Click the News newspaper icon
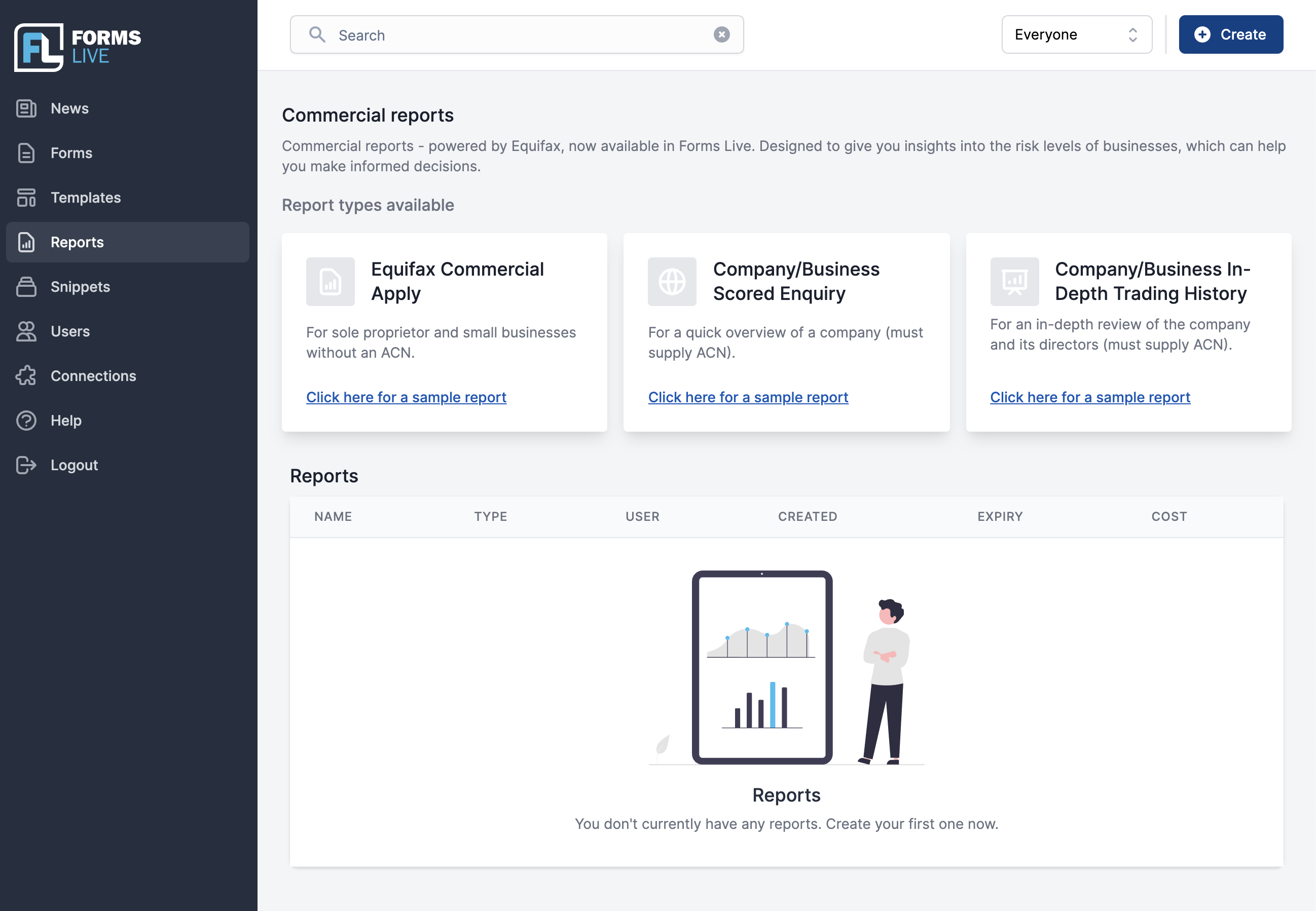 click(26, 108)
